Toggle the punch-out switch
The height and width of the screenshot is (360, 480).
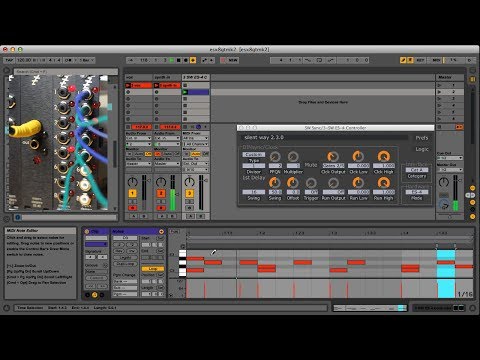point(331,60)
